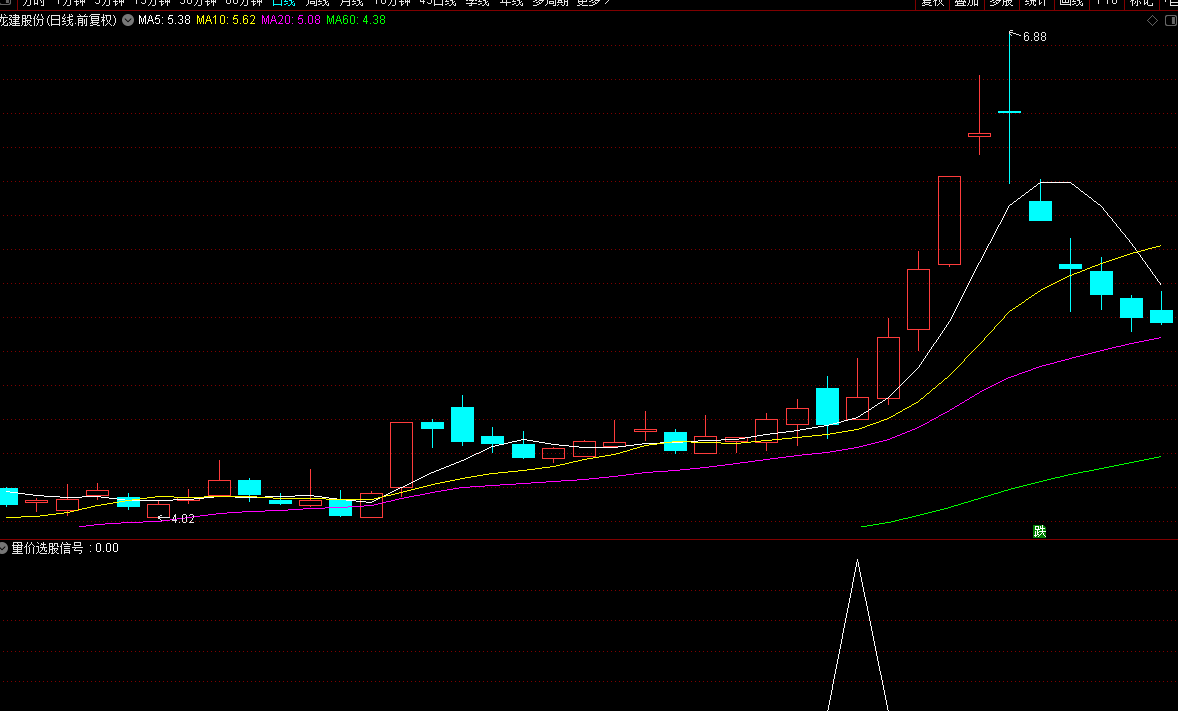Click the 复权 button

click(x=932, y=3)
